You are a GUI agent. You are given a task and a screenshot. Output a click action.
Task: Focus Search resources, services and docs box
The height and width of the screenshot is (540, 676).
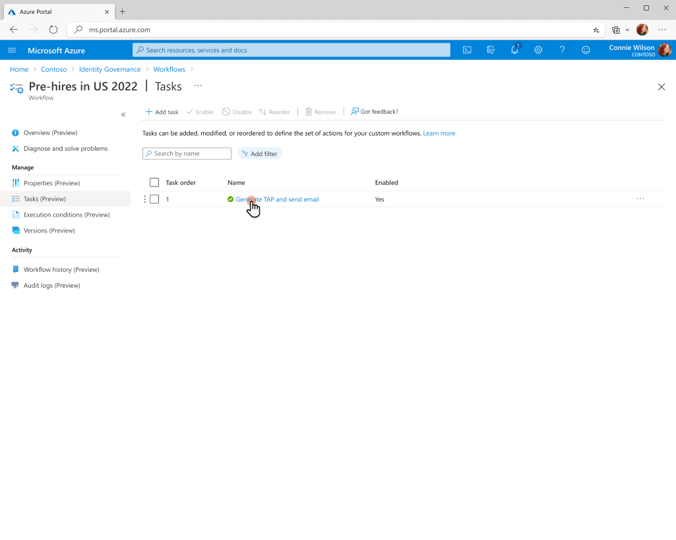[x=291, y=50]
